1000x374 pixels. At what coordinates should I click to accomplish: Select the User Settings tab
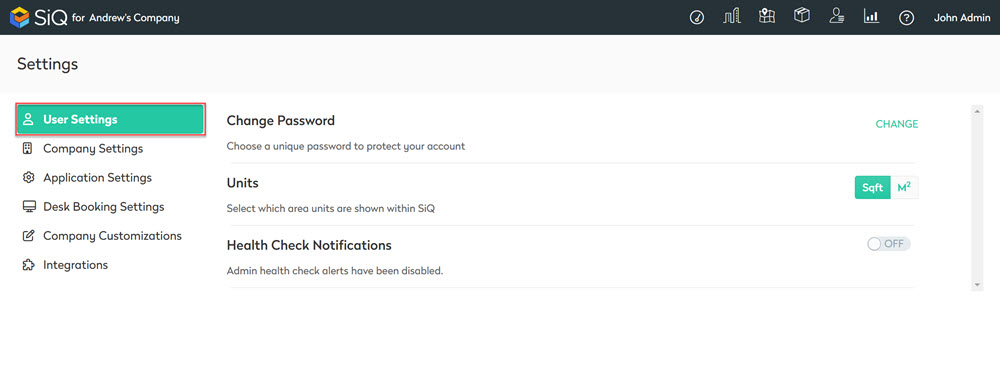point(110,119)
